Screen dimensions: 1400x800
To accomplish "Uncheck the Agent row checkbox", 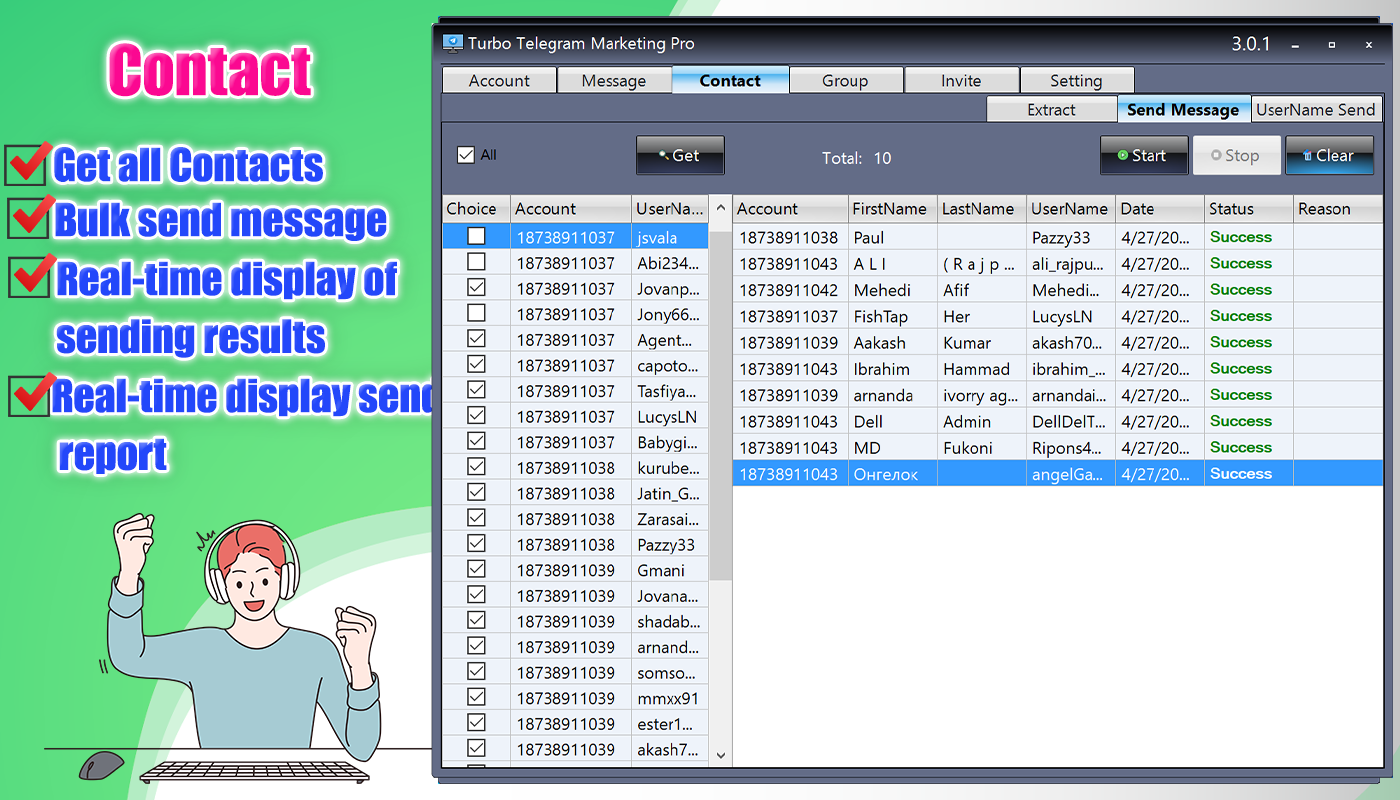I will pos(476,339).
